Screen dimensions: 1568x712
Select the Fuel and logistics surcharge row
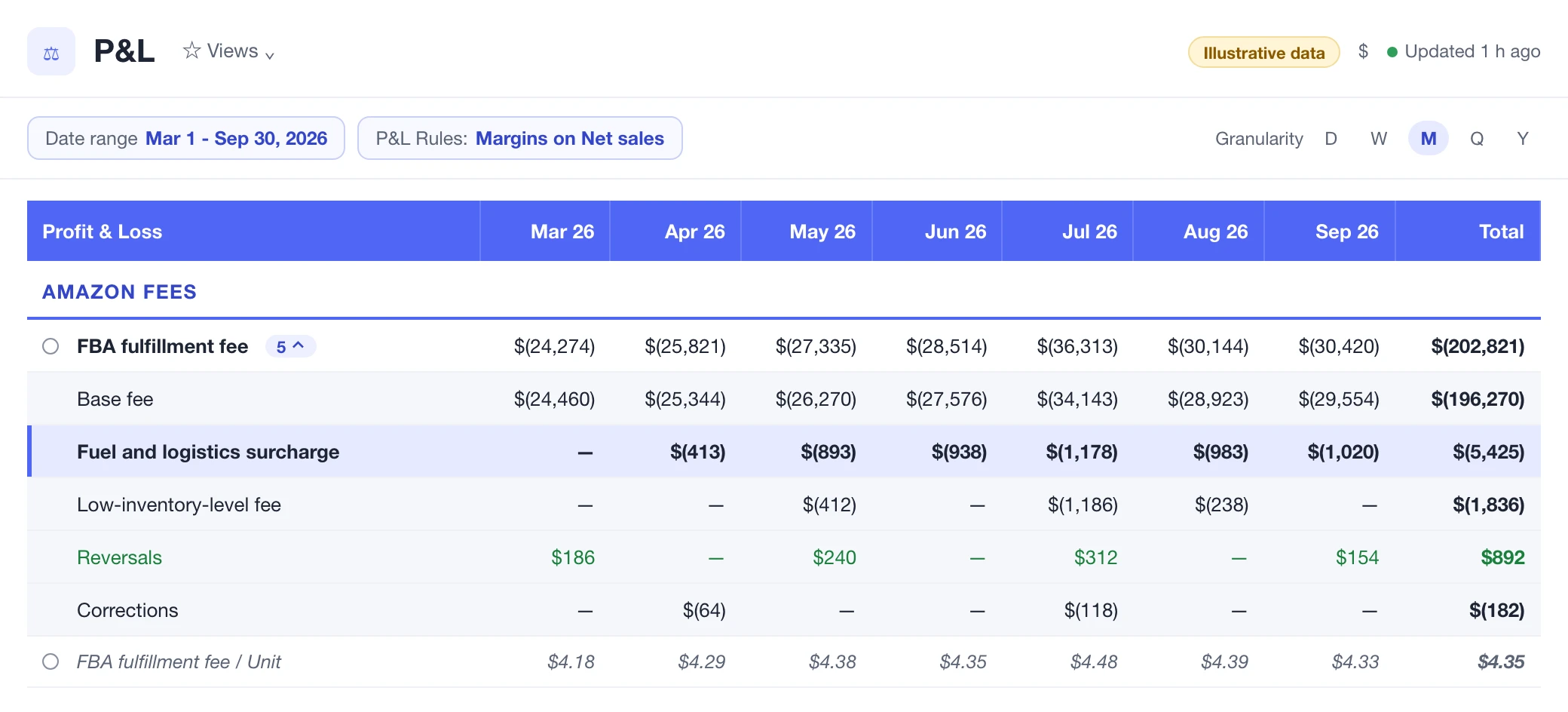[x=784, y=452]
